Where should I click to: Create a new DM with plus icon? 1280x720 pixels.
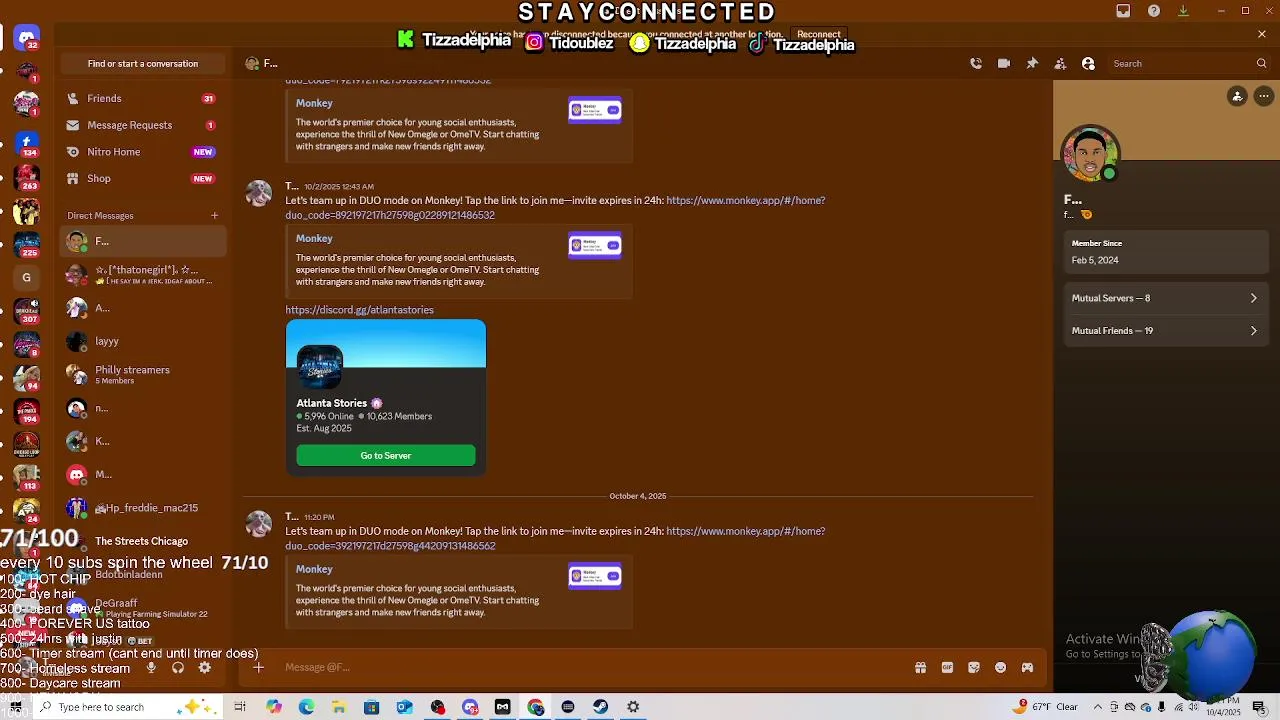214,215
